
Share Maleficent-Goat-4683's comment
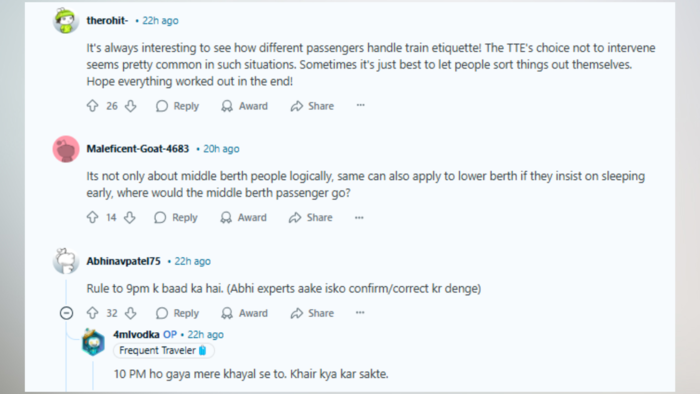coord(311,217)
